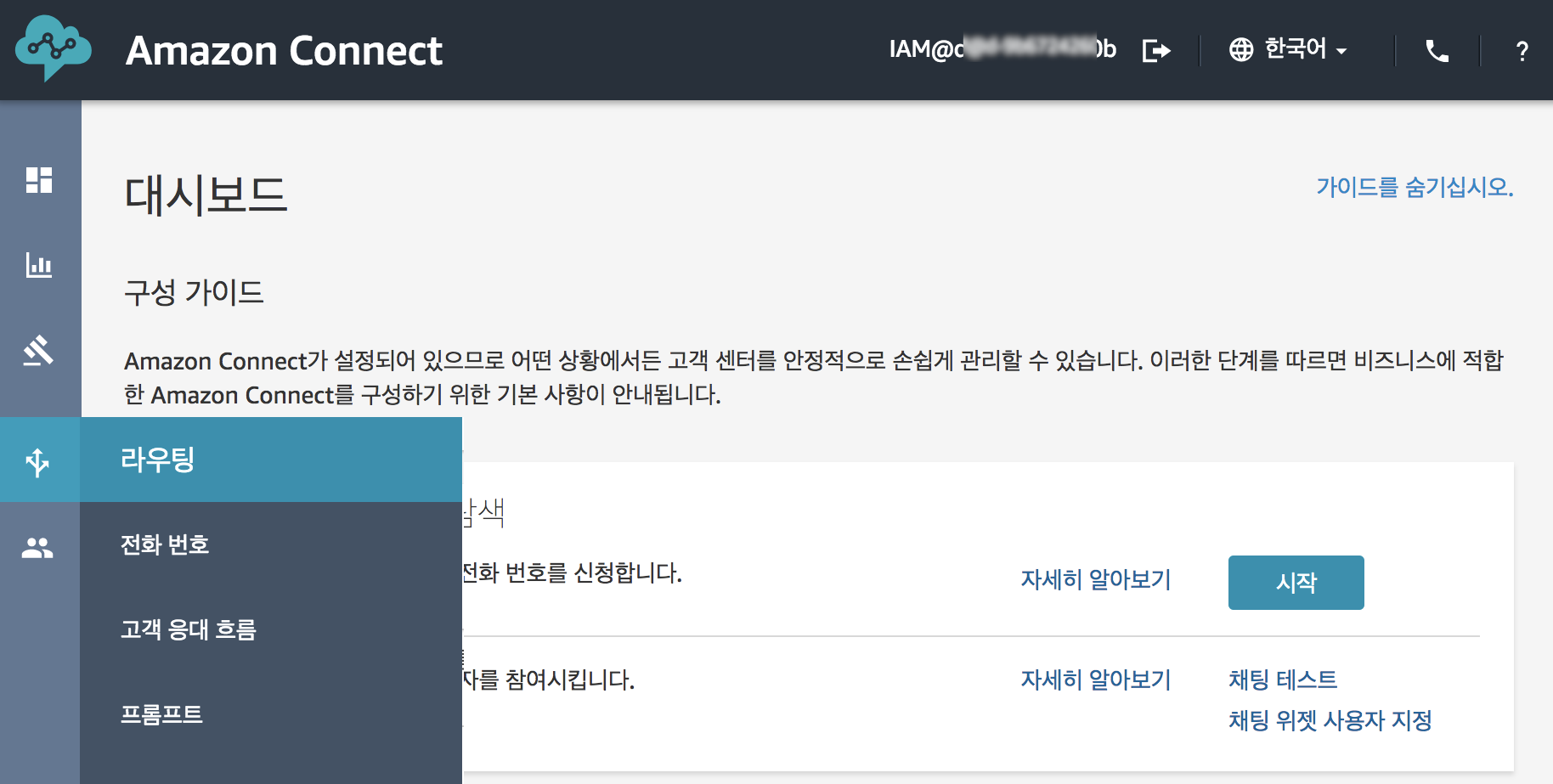
Task: Open the hammer-shaped sidebar icon
Action: 38,350
